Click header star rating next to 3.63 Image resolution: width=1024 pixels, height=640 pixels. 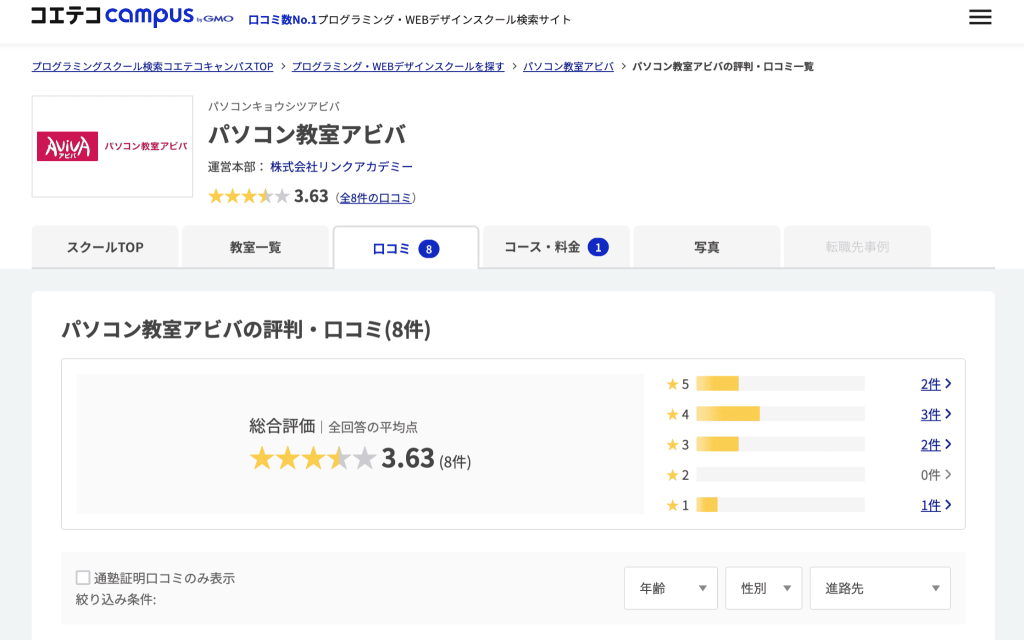[x=248, y=196]
